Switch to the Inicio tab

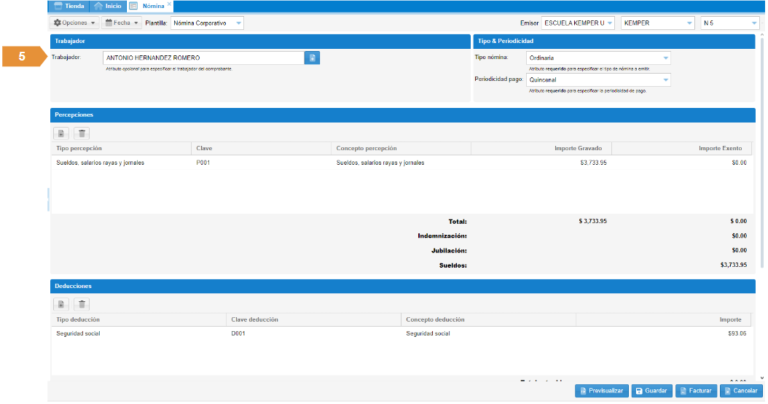point(108,6)
